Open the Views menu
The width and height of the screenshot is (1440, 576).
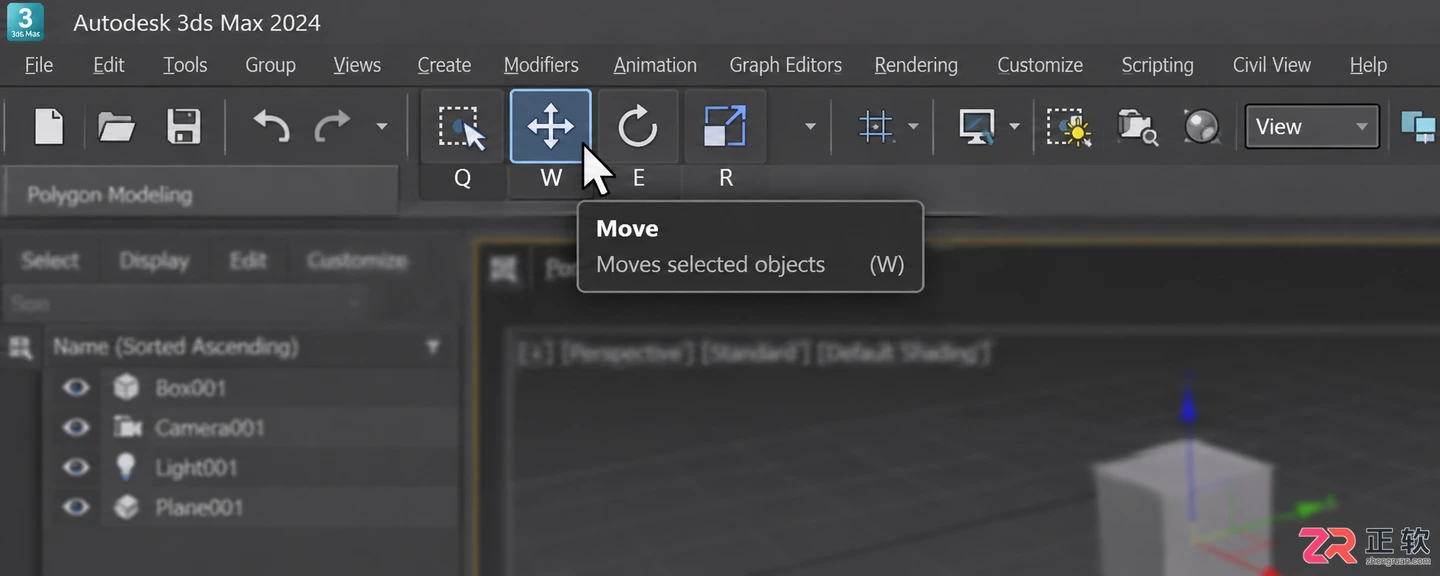(357, 65)
